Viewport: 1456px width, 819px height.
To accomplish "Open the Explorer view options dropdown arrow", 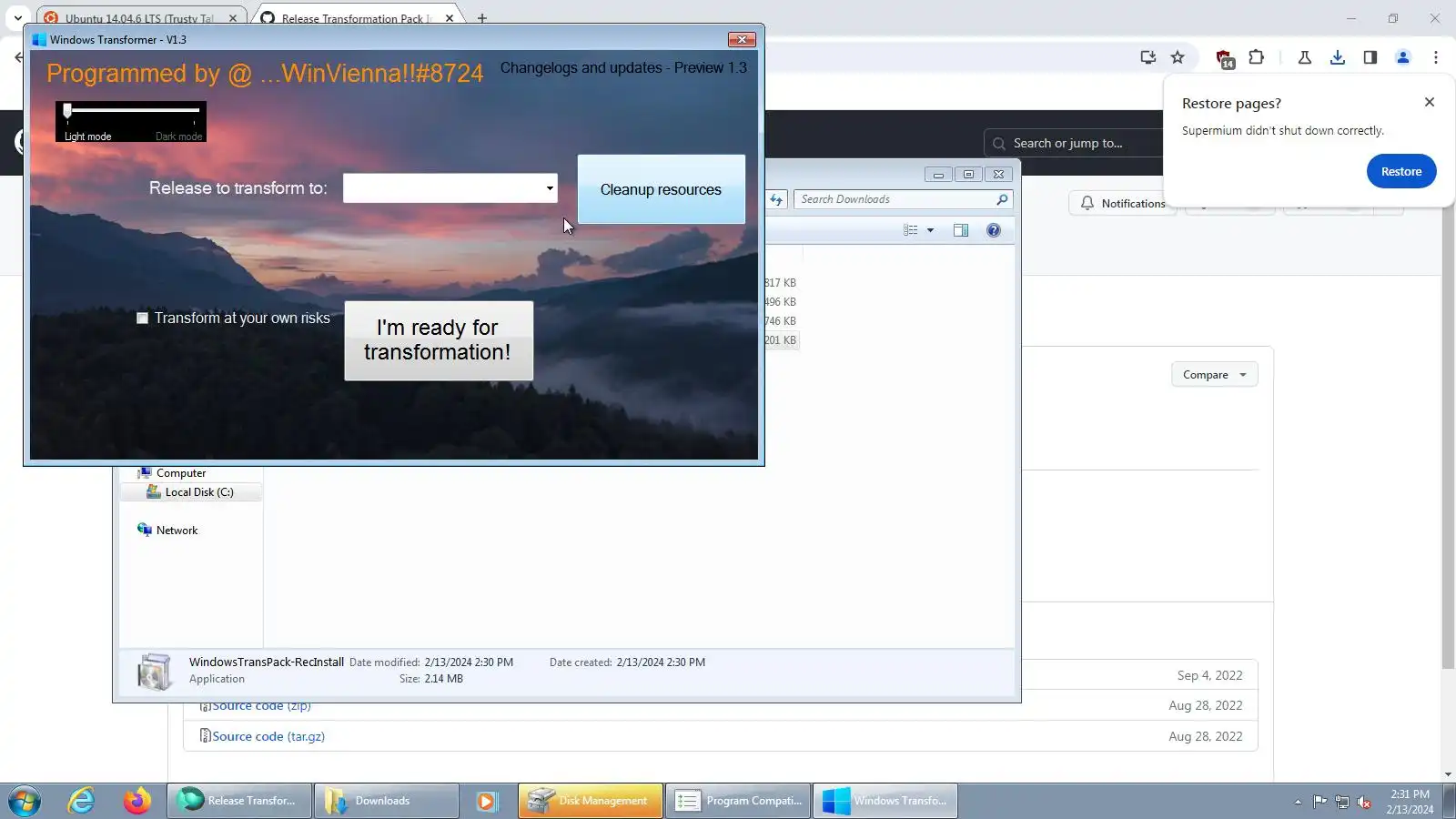I will (x=930, y=230).
